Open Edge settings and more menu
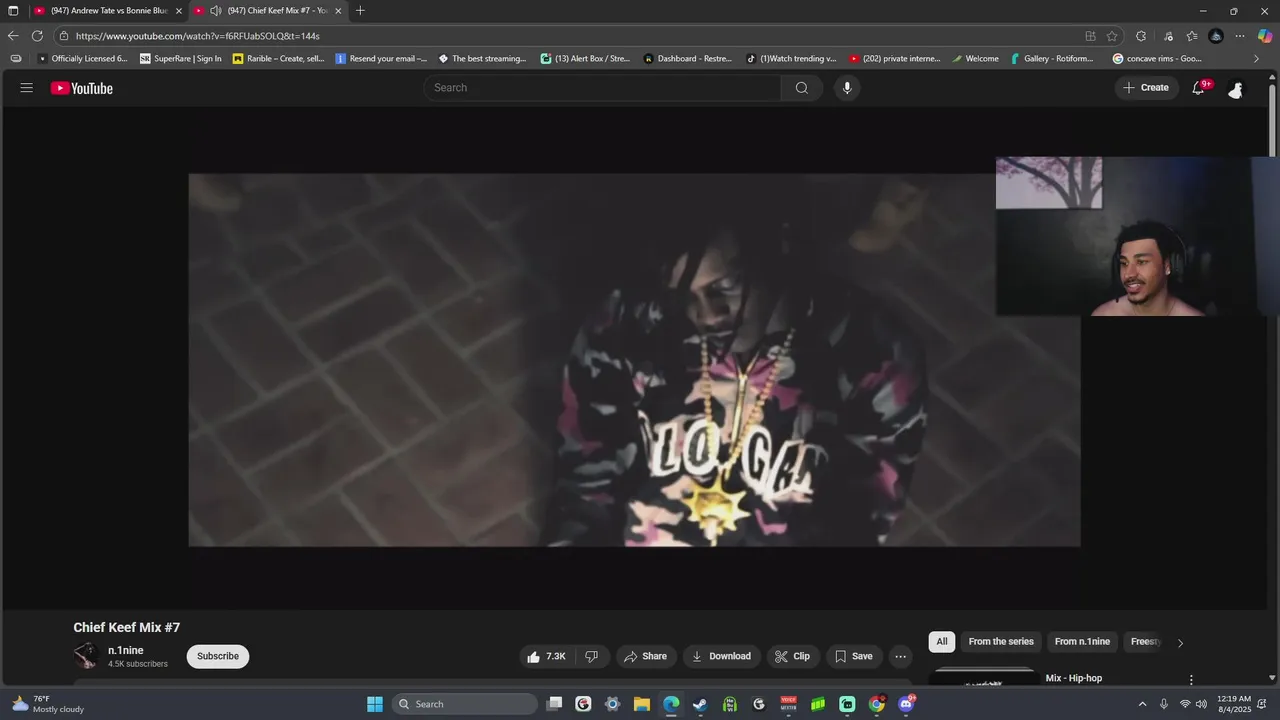The width and height of the screenshot is (1280, 720). tap(1240, 36)
